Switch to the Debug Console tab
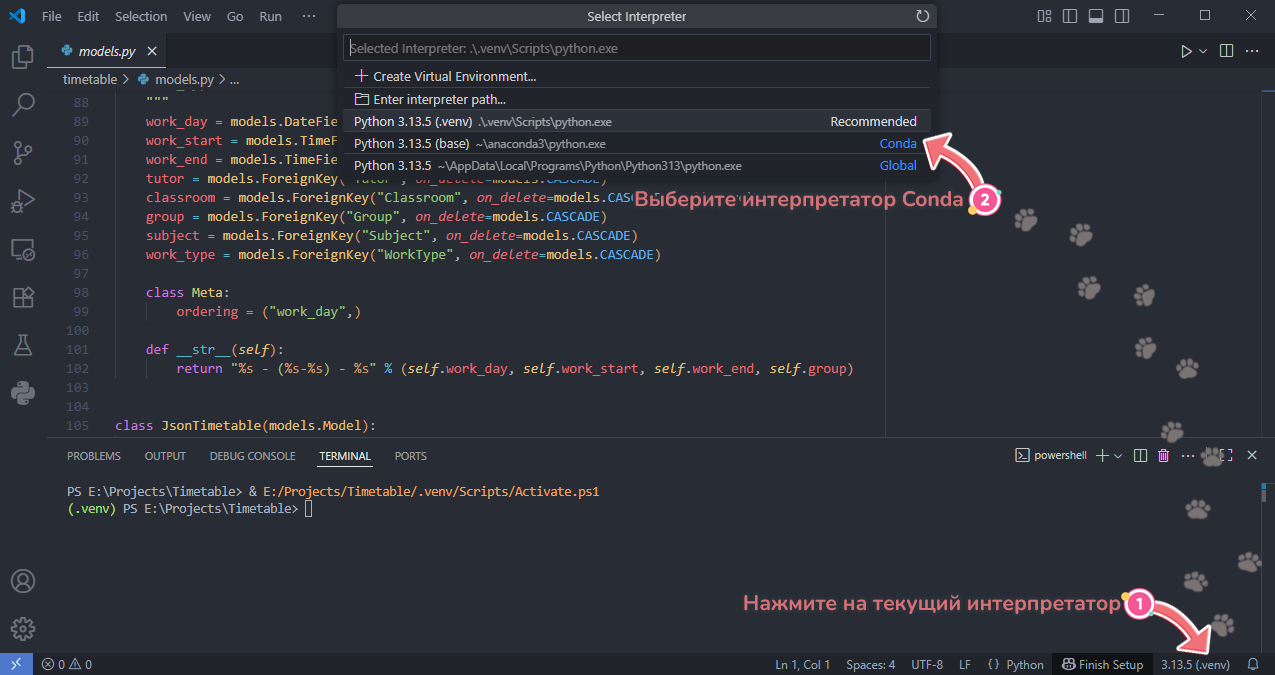Image resolution: width=1275 pixels, height=675 pixels. [x=252, y=456]
